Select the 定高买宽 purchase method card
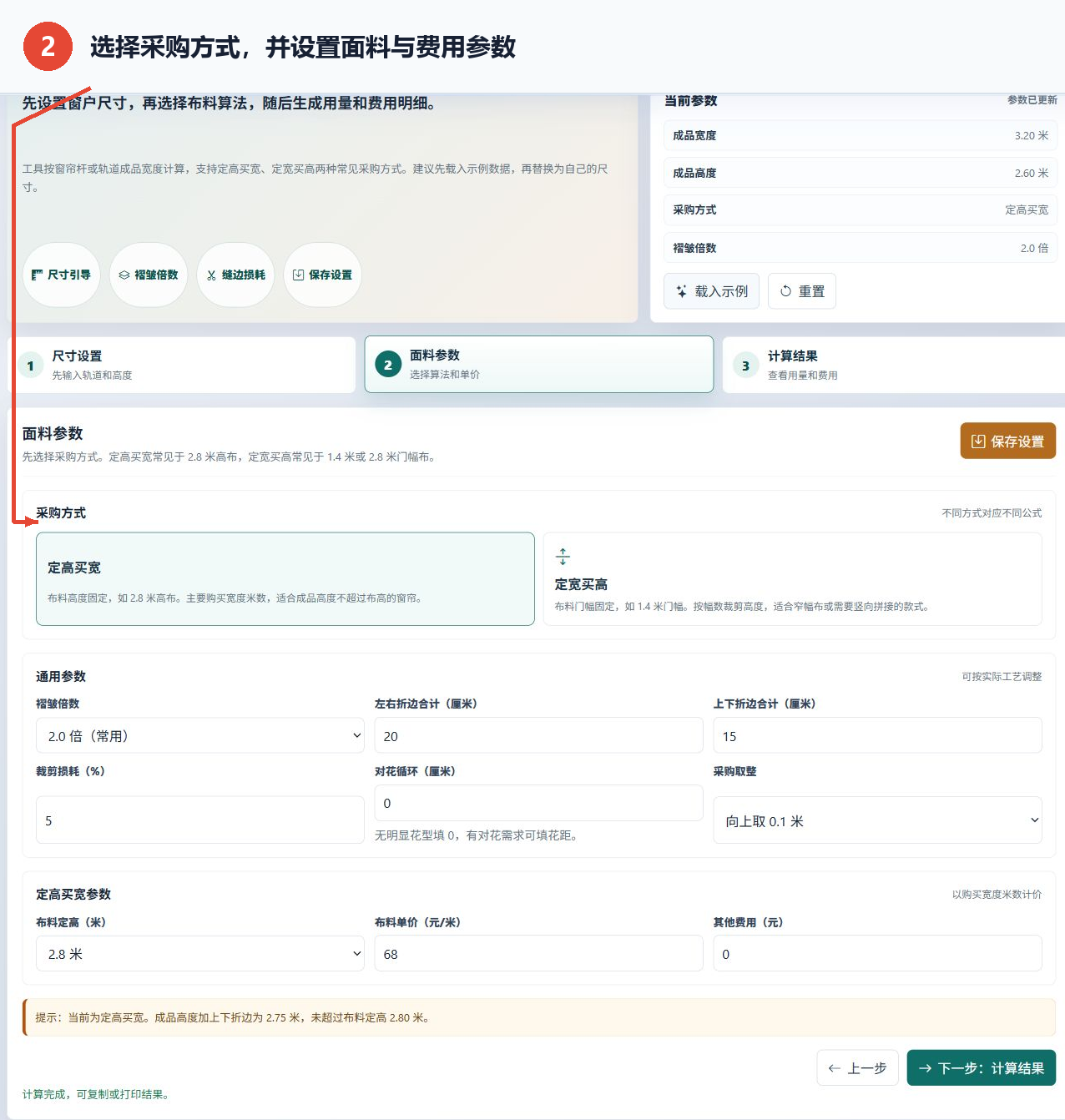Screen dimensions: 1065x1120 pyautogui.click(x=285, y=579)
